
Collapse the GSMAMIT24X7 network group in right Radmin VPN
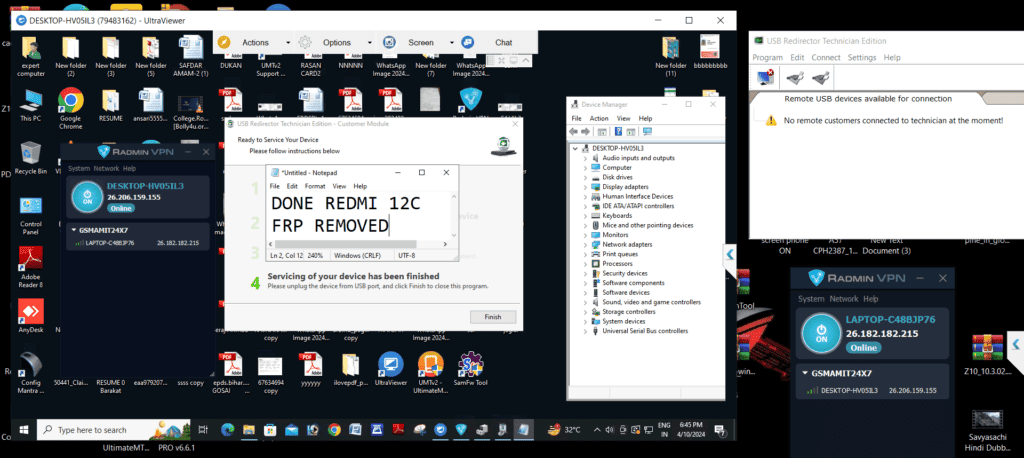(807, 374)
